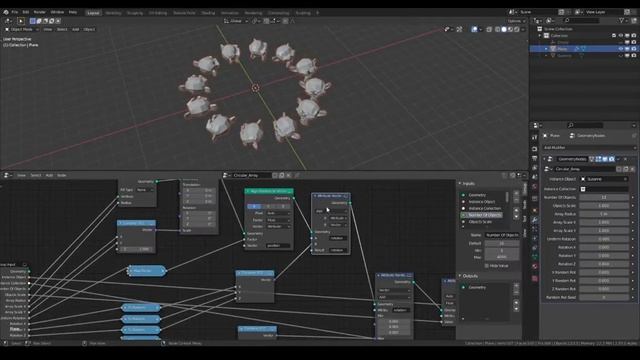This screenshot has width=640, height=360.
Task: Click the Number Of Objects modifier value
Action: coord(604,197)
